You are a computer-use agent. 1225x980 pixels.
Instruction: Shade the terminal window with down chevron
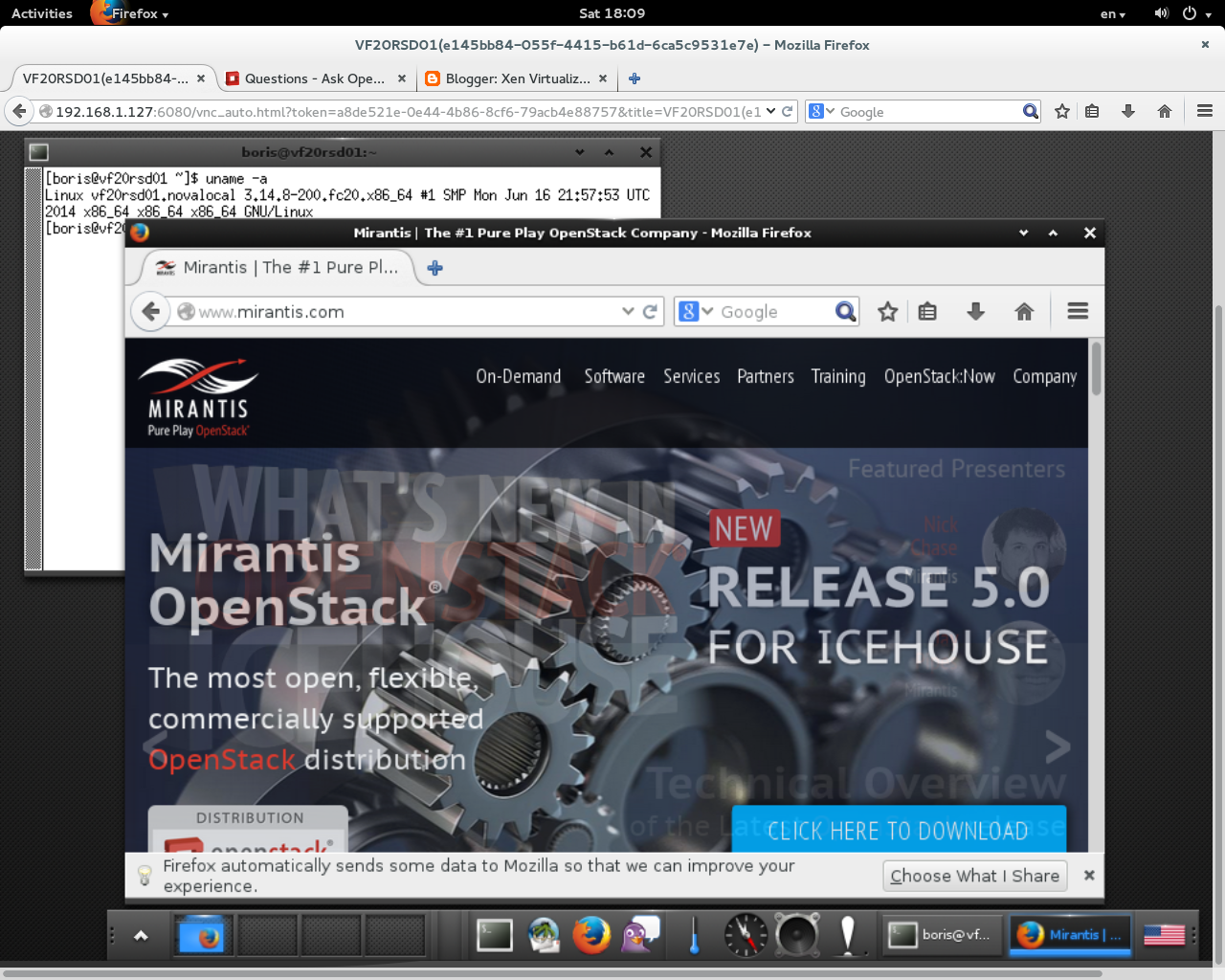click(580, 152)
